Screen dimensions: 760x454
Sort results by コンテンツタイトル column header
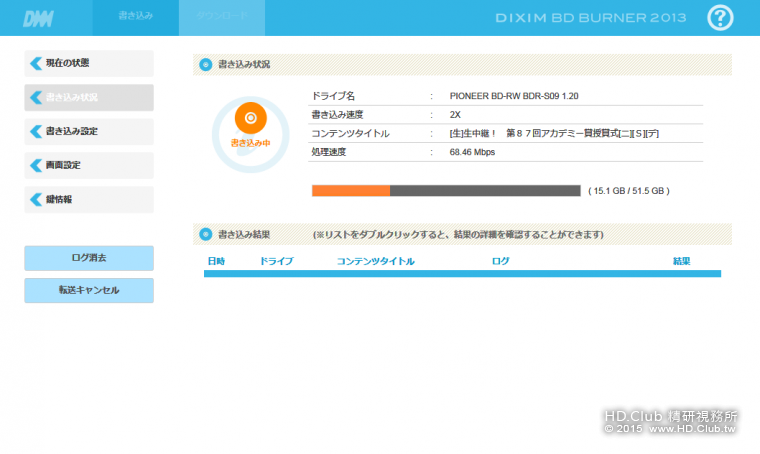point(376,261)
